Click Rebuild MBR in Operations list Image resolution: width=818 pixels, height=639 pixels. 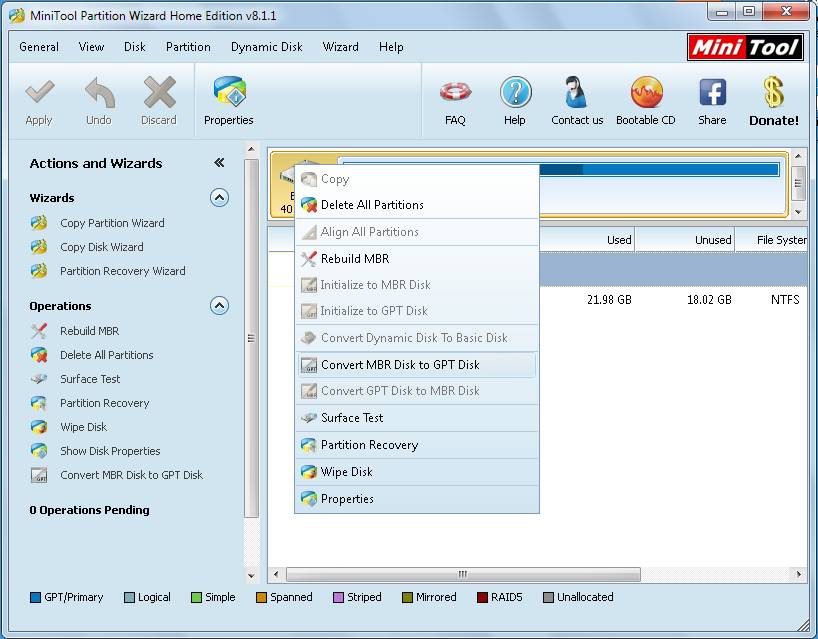[90, 331]
